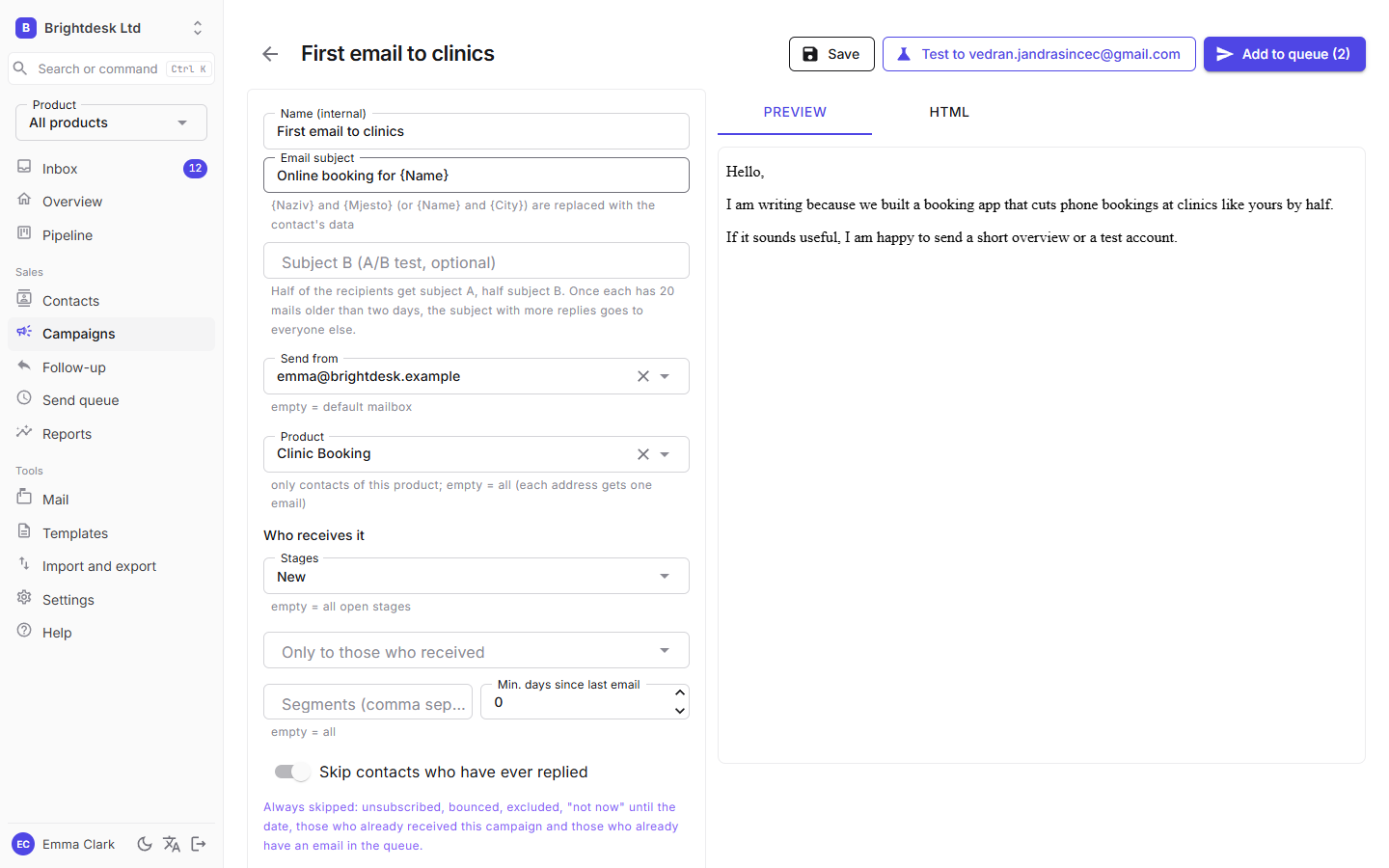Click the log out icon
The width and height of the screenshot is (1389, 868).
click(x=199, y=844)
